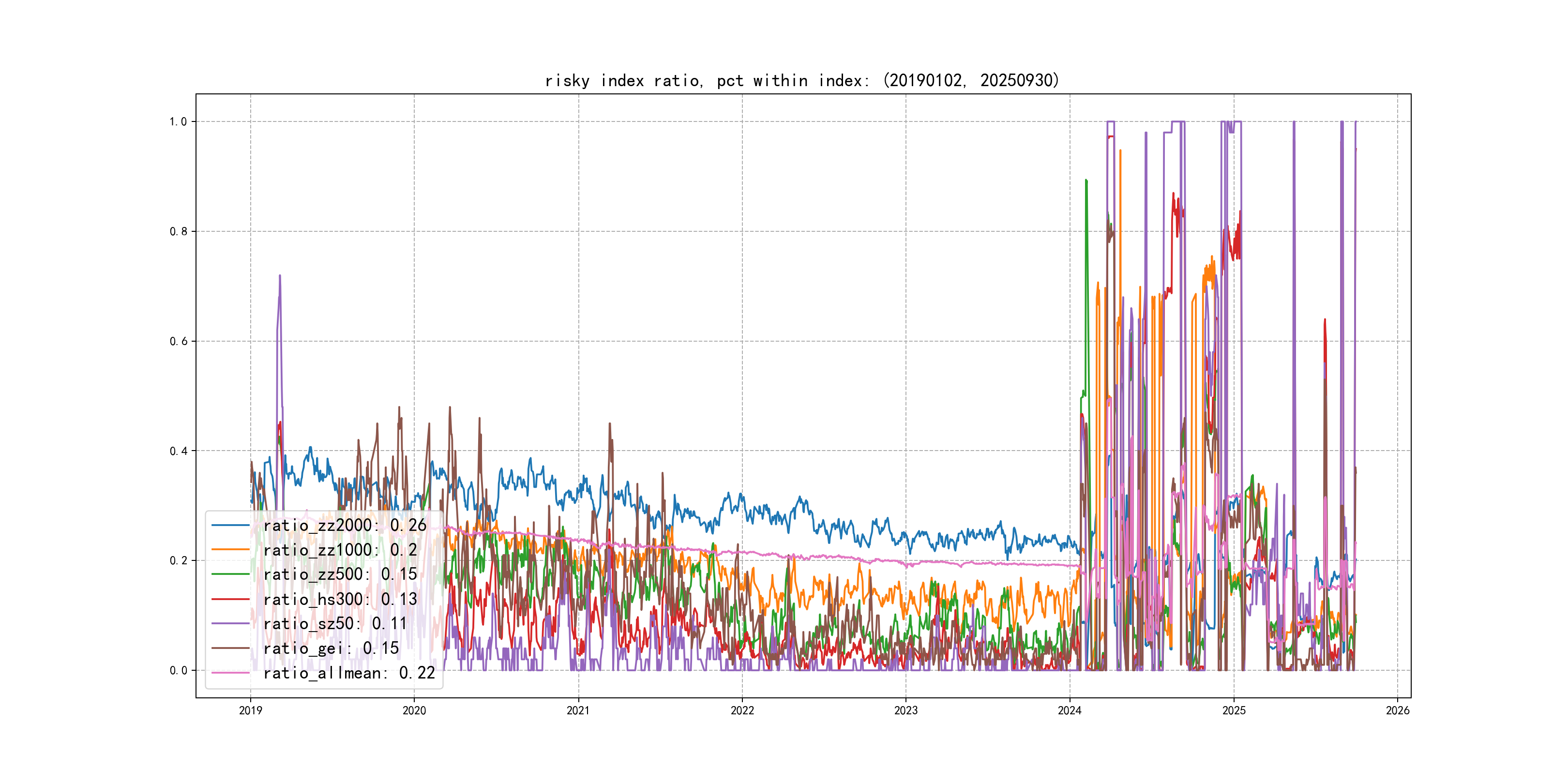Click the 2019 x-axis tick label
This screenshot has width=1568, height=784.
pos(250,711)
